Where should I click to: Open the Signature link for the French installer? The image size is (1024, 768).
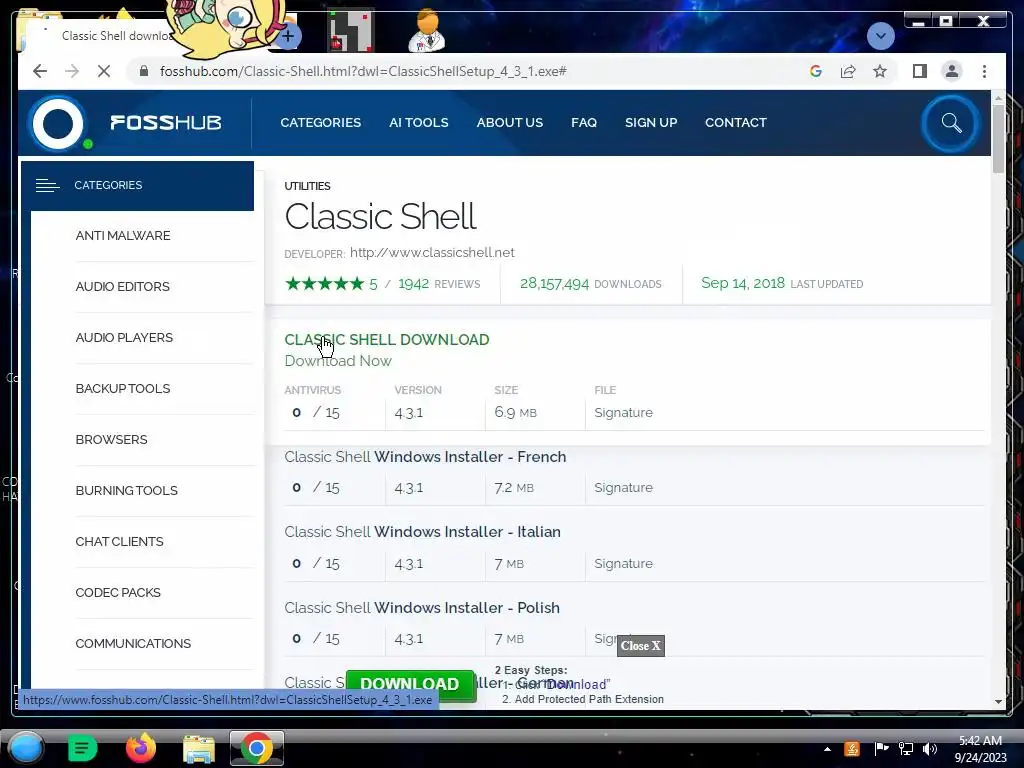tap(623, 488)
